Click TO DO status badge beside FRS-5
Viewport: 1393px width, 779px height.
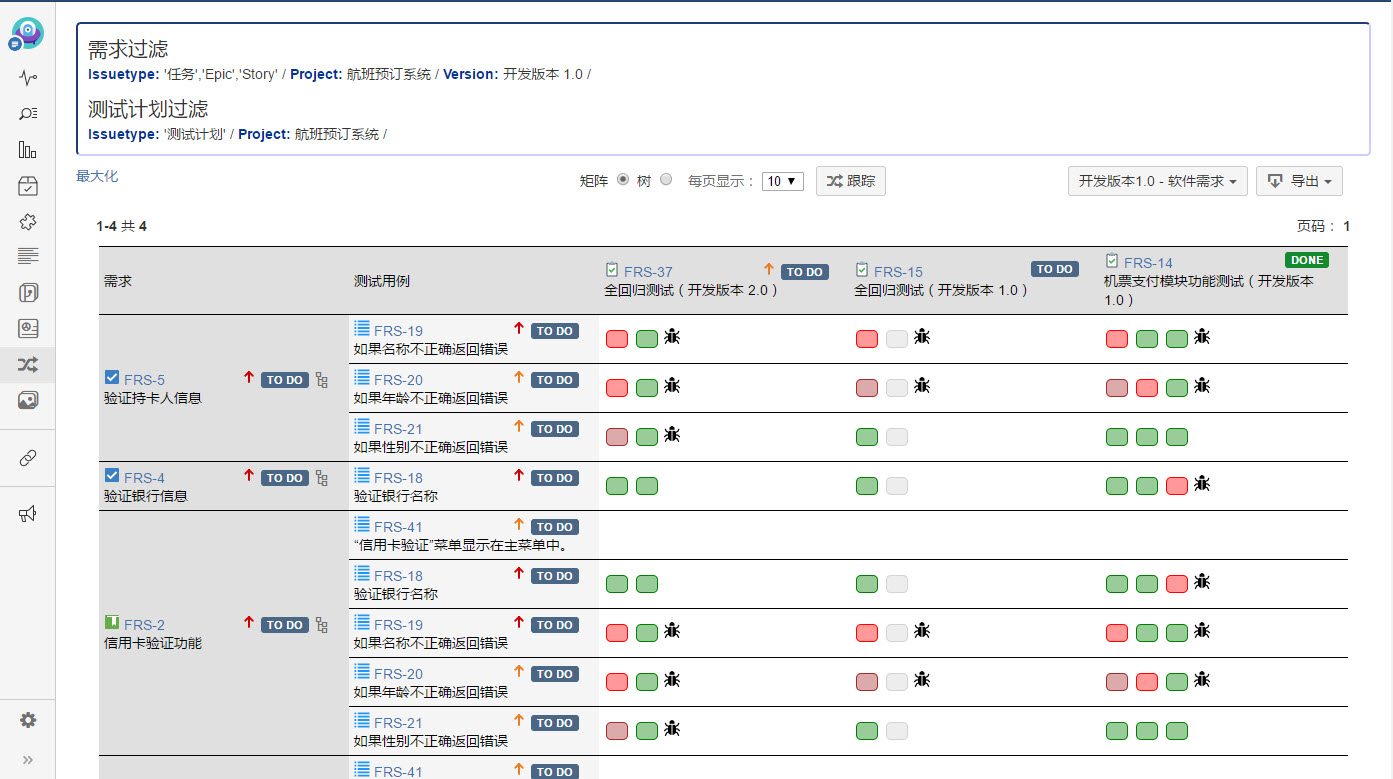285,380
